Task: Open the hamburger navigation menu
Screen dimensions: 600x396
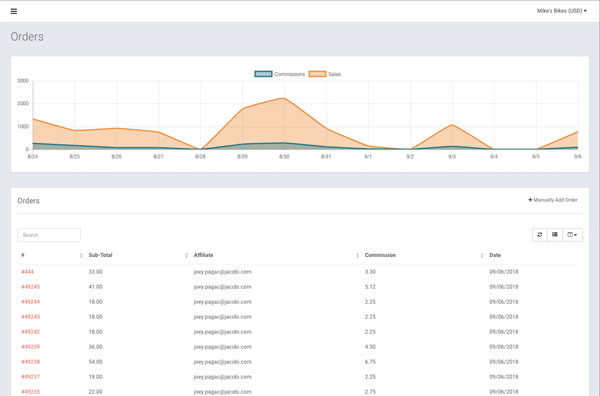Action: pyautogui.click(x=14, y=11)
